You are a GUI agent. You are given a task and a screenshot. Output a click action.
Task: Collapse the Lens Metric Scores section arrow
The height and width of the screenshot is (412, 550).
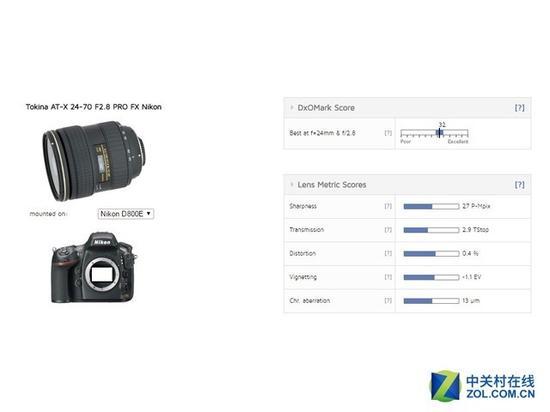(291, 184)
